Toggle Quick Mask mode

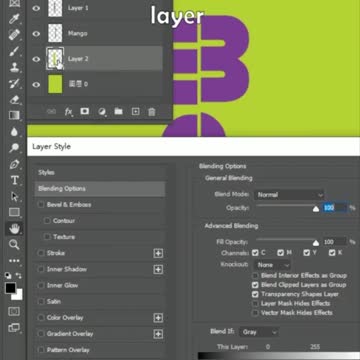(x=14, y=311)
